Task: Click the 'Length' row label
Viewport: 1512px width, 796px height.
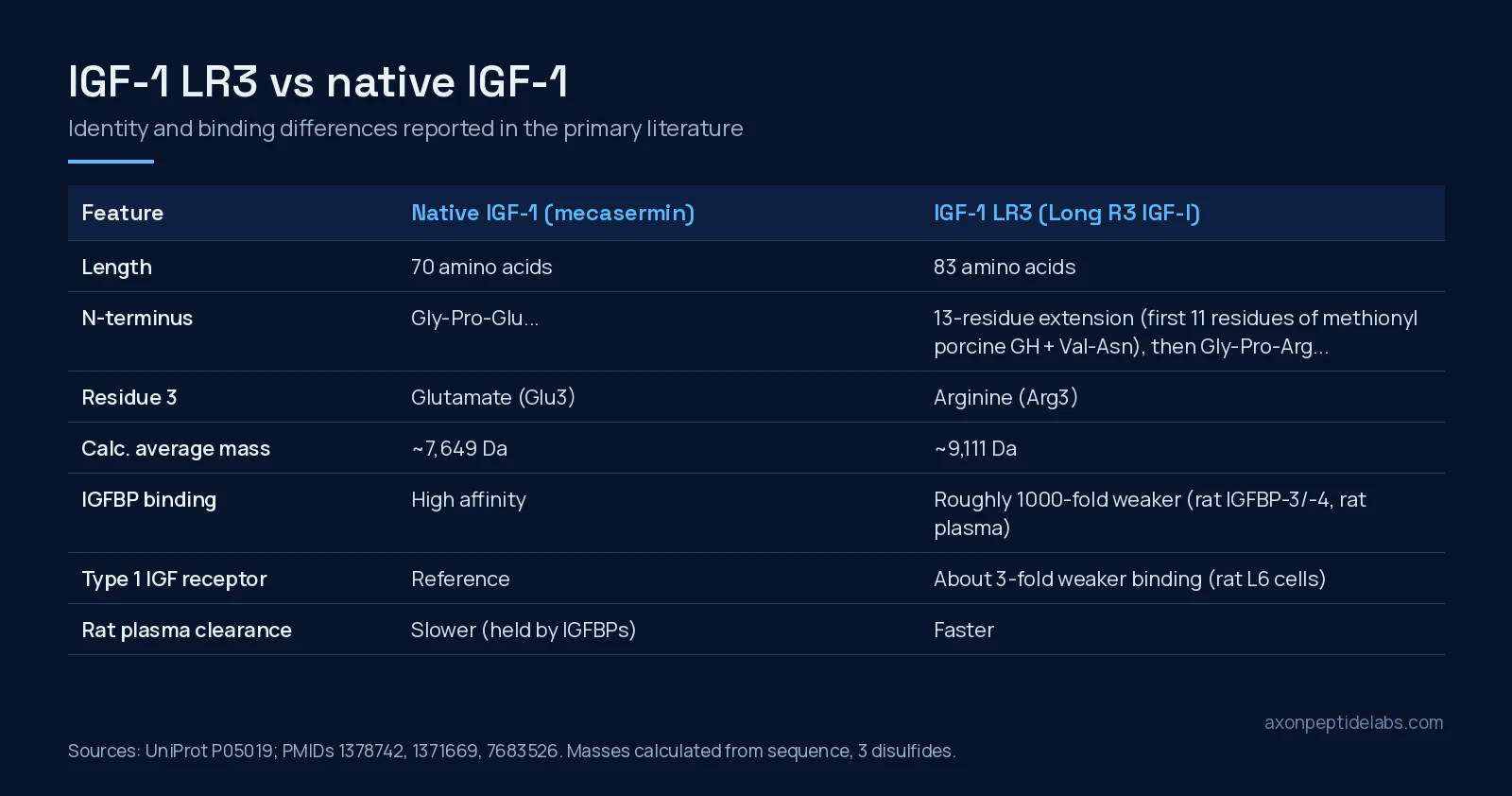Action: point(117,268)
